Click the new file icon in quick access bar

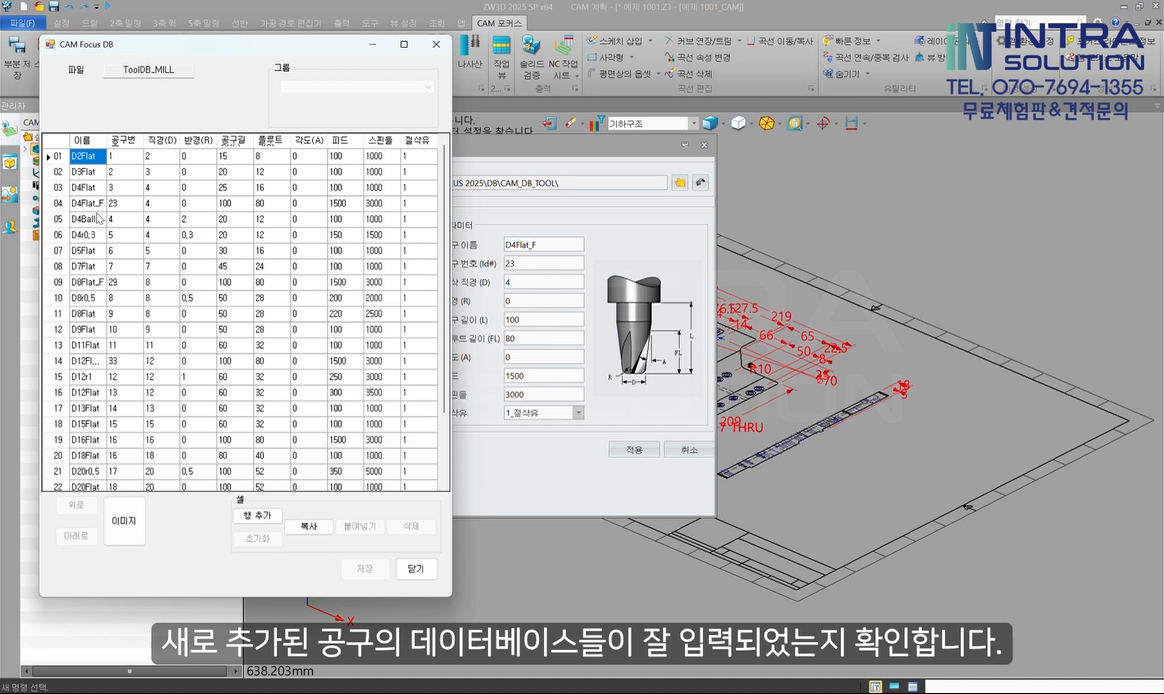[x=24, y=6]
